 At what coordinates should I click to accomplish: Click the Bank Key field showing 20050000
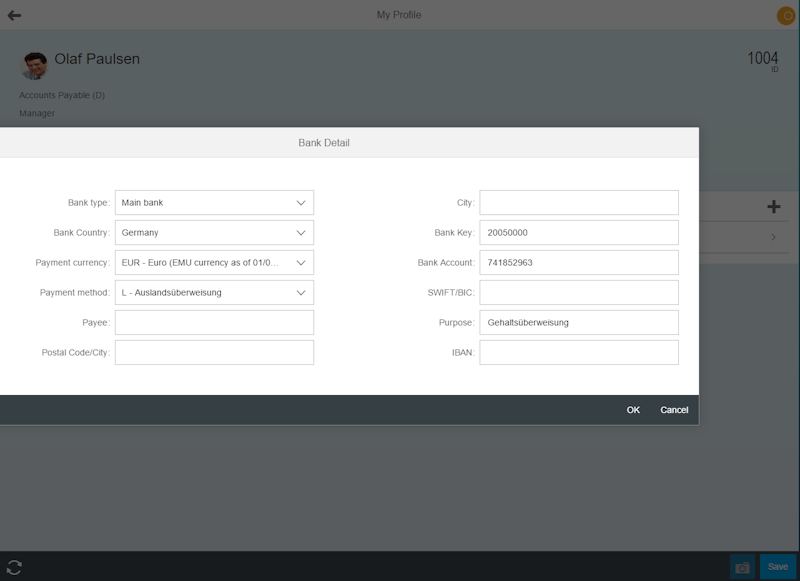coord(578,232)
